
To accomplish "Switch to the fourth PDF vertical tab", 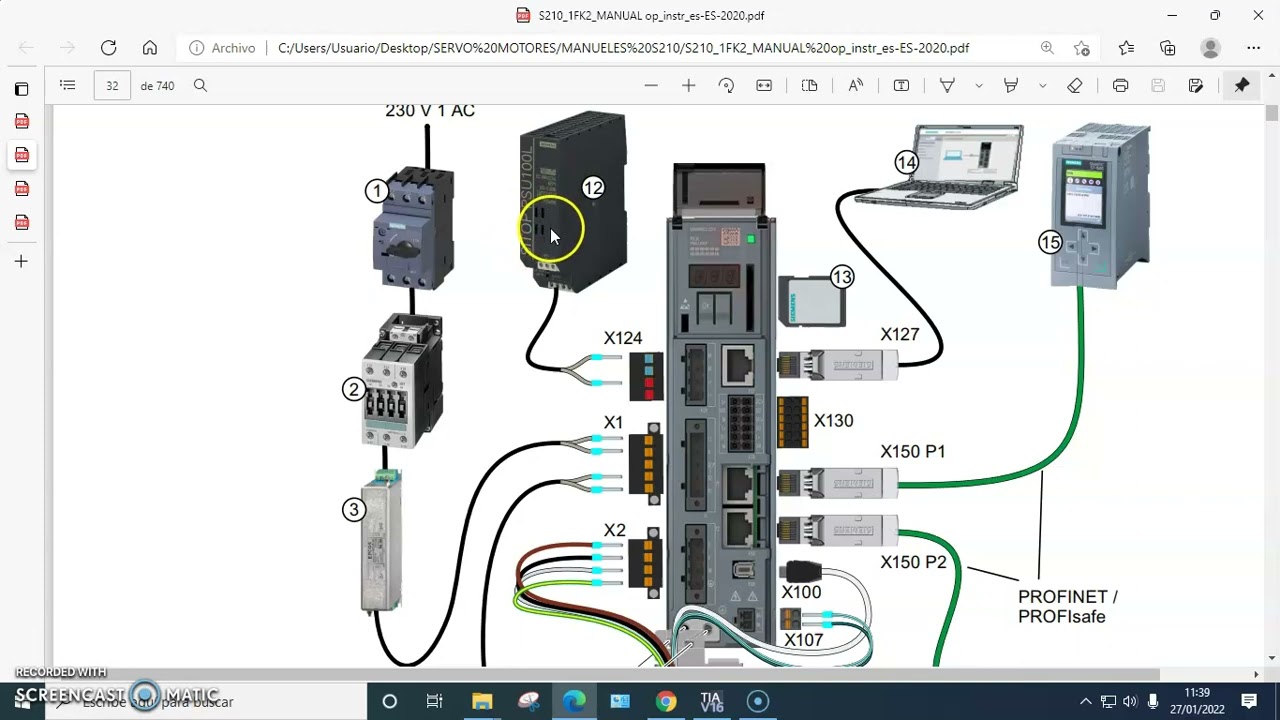I will (x=21, y=222).
